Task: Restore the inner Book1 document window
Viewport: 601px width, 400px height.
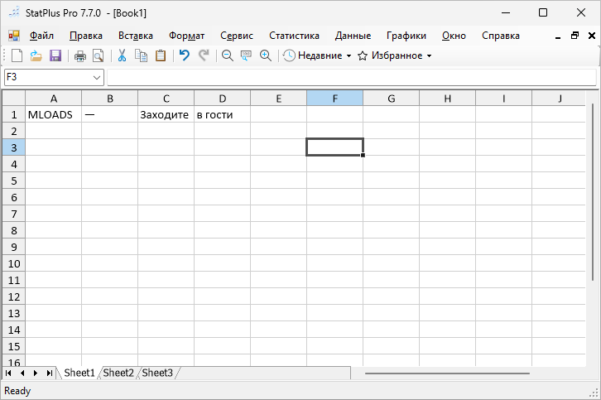Action: click(575, 36)
